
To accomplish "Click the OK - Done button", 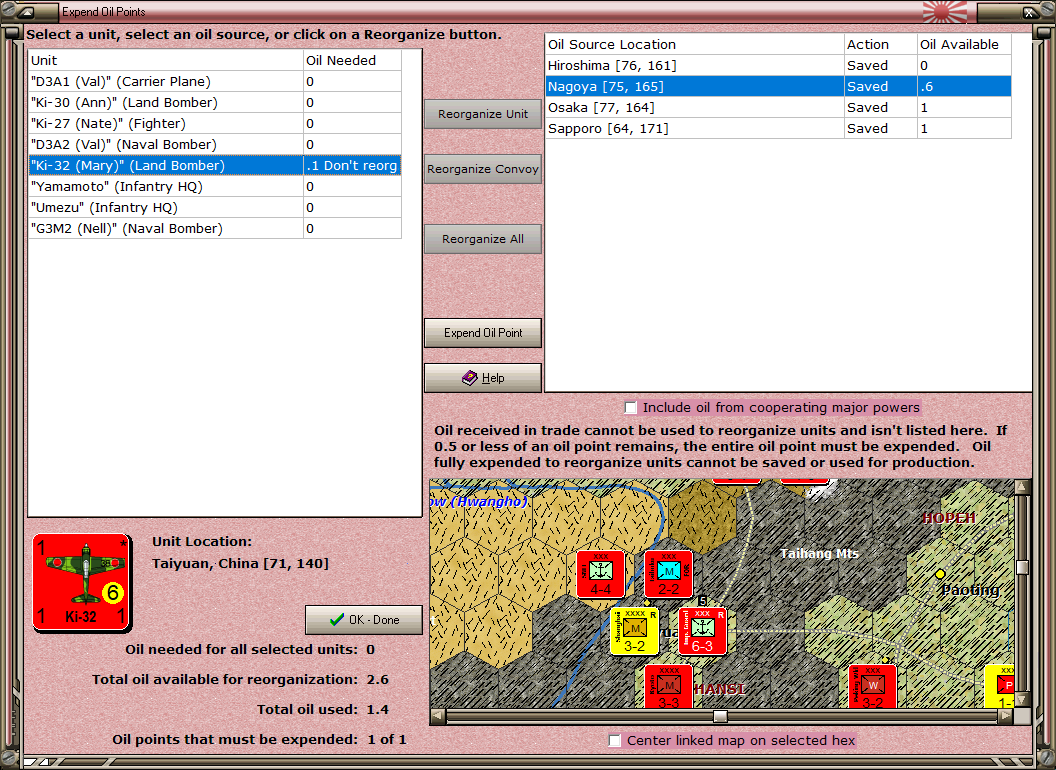I will tap(364, 620).
